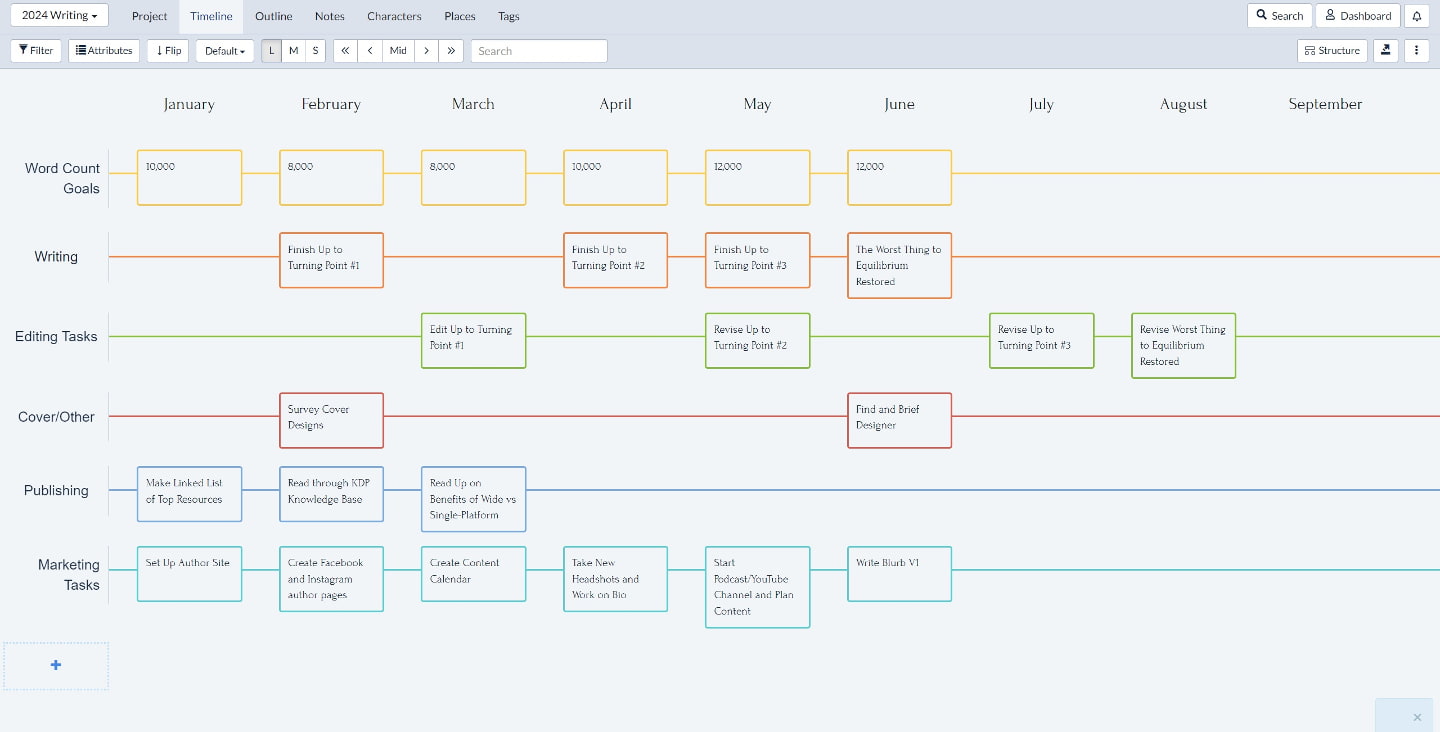Click the timeline search input field

(x=539, y=51)
